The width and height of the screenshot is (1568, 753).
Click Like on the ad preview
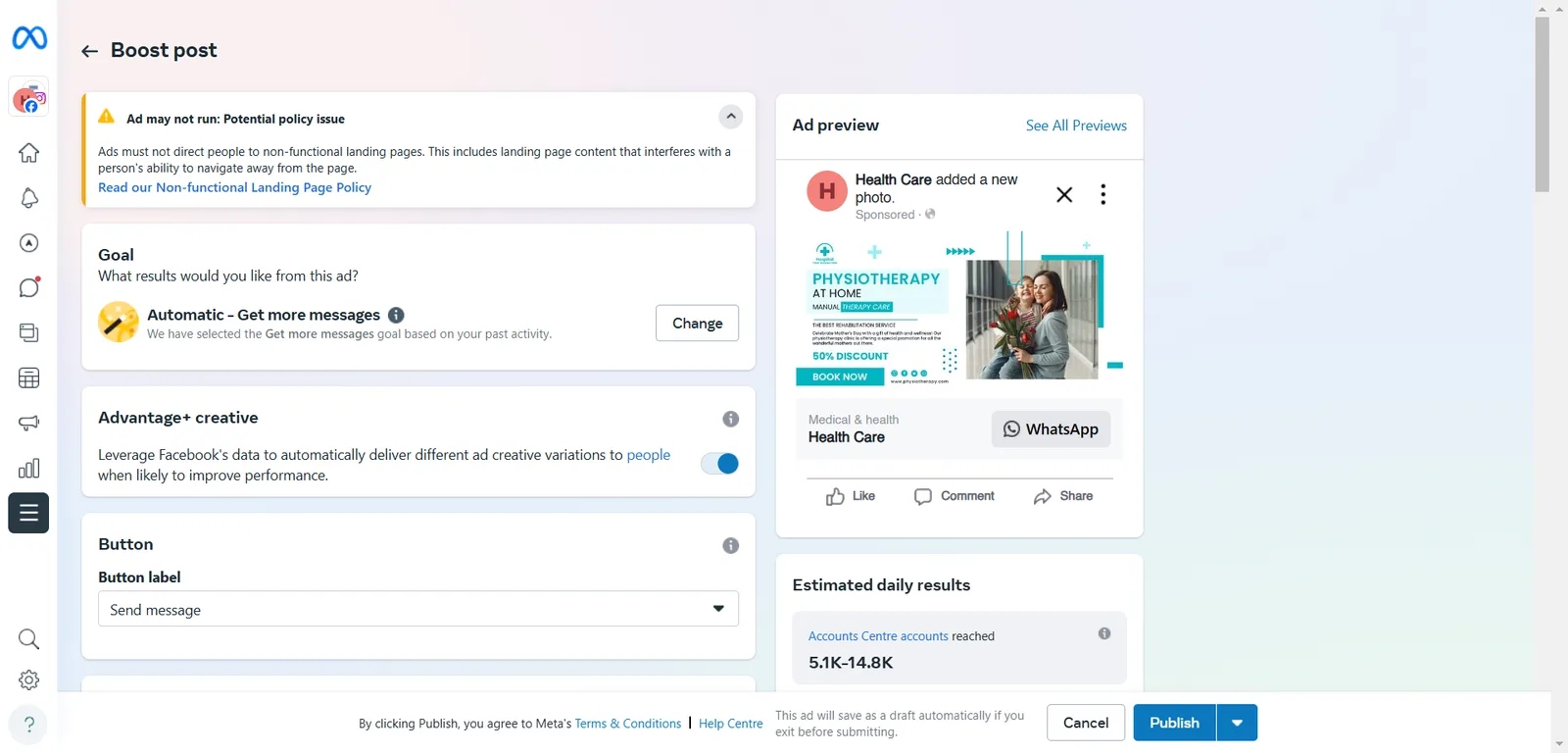pos(851,496)
